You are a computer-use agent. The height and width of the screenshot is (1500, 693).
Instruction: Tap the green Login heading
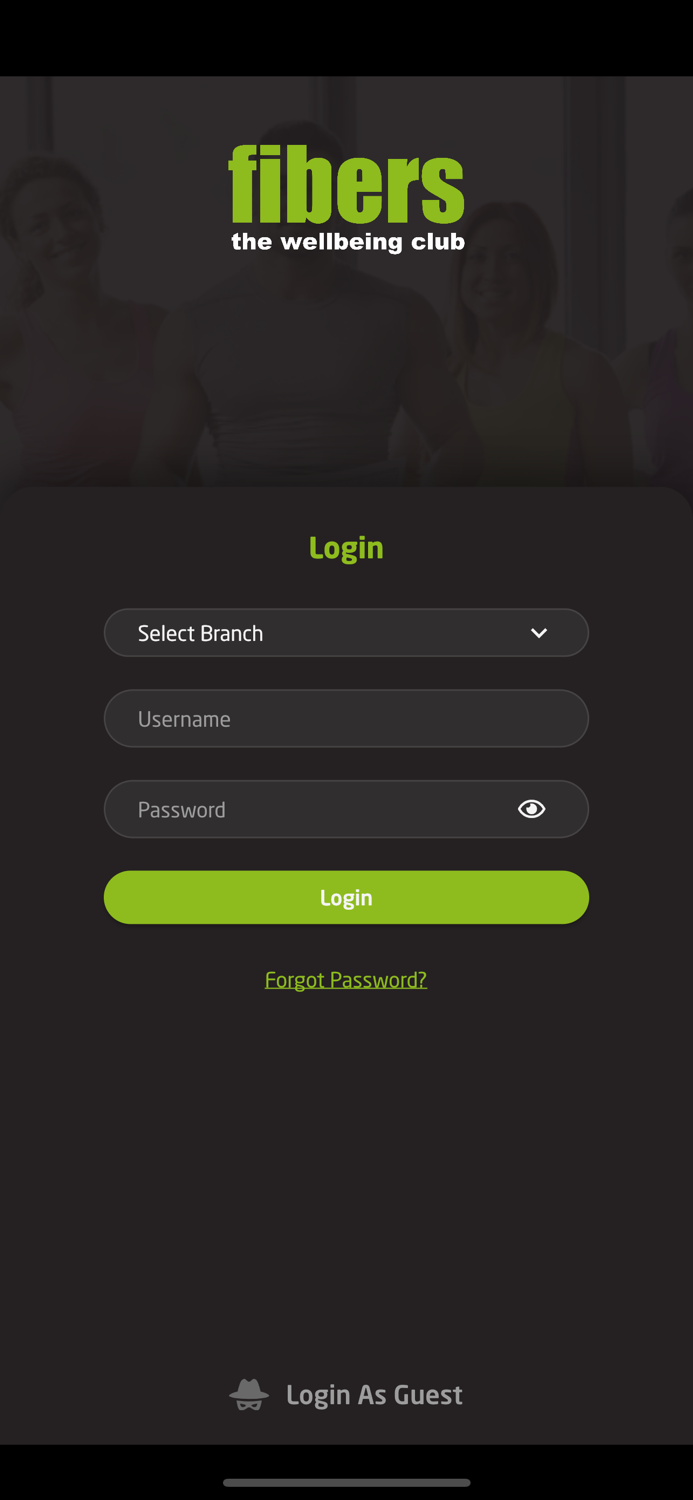[346, 547]
